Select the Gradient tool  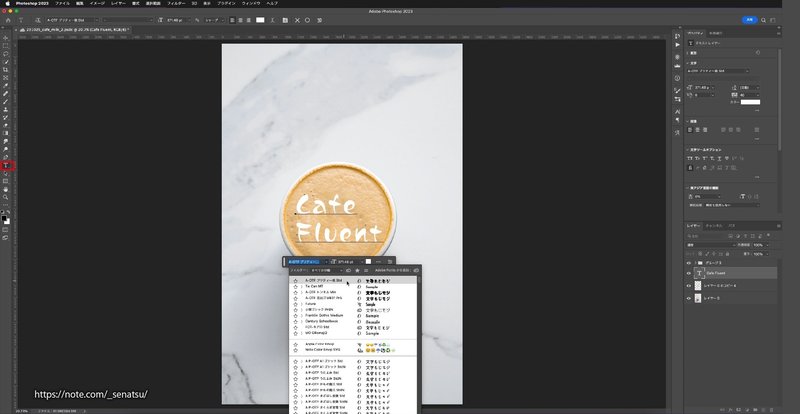click(6, 133)
